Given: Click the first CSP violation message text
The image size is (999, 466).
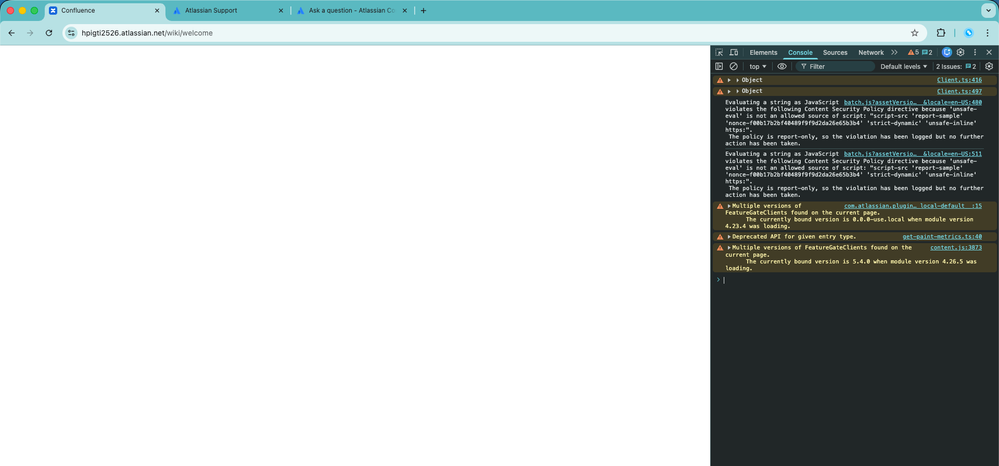Looking at the screenshot, I should coord(854,122).
